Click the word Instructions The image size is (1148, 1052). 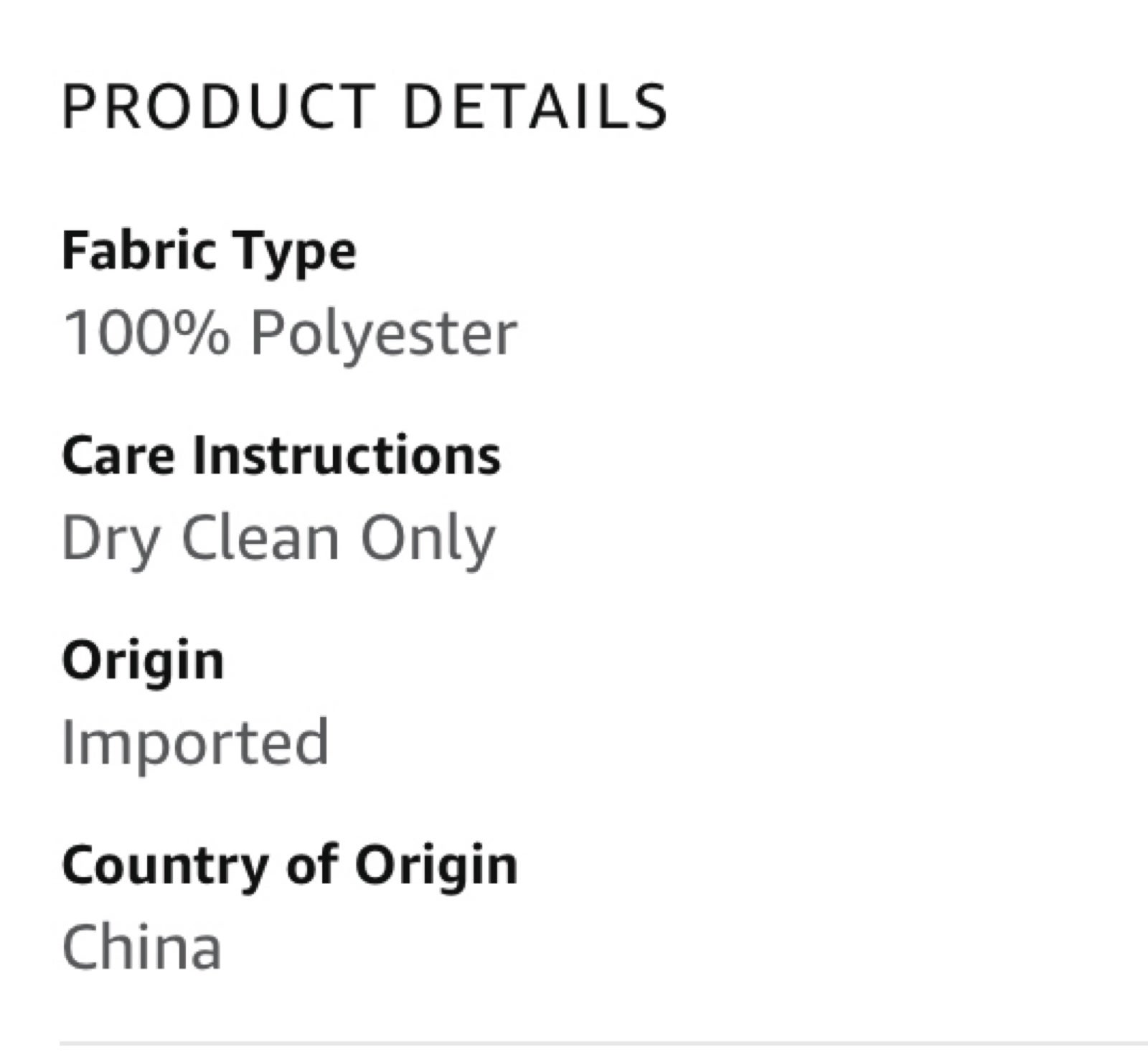[x=346, y=456]
